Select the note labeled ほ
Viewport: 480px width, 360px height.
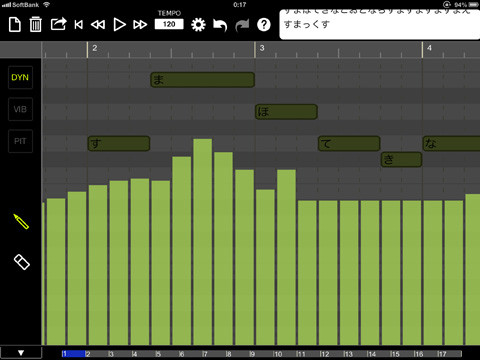286,112
